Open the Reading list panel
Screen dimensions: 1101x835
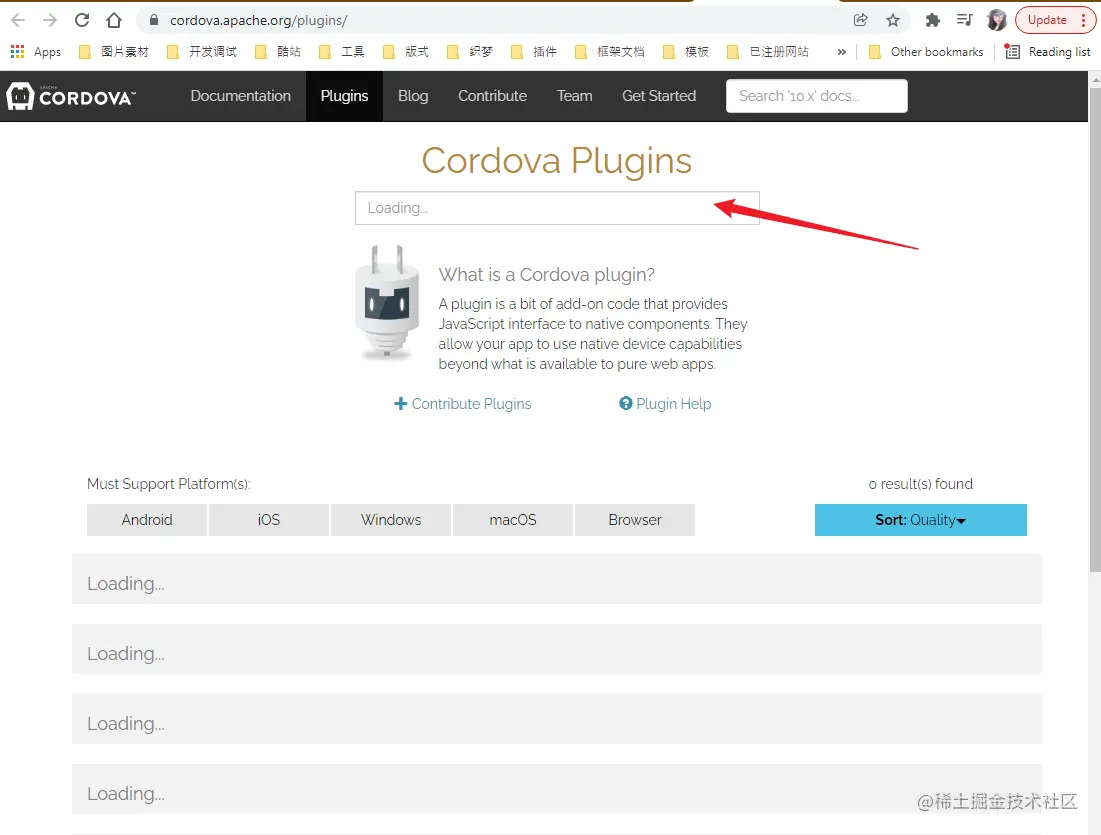pyautogui.click(x=1048, y=52)
